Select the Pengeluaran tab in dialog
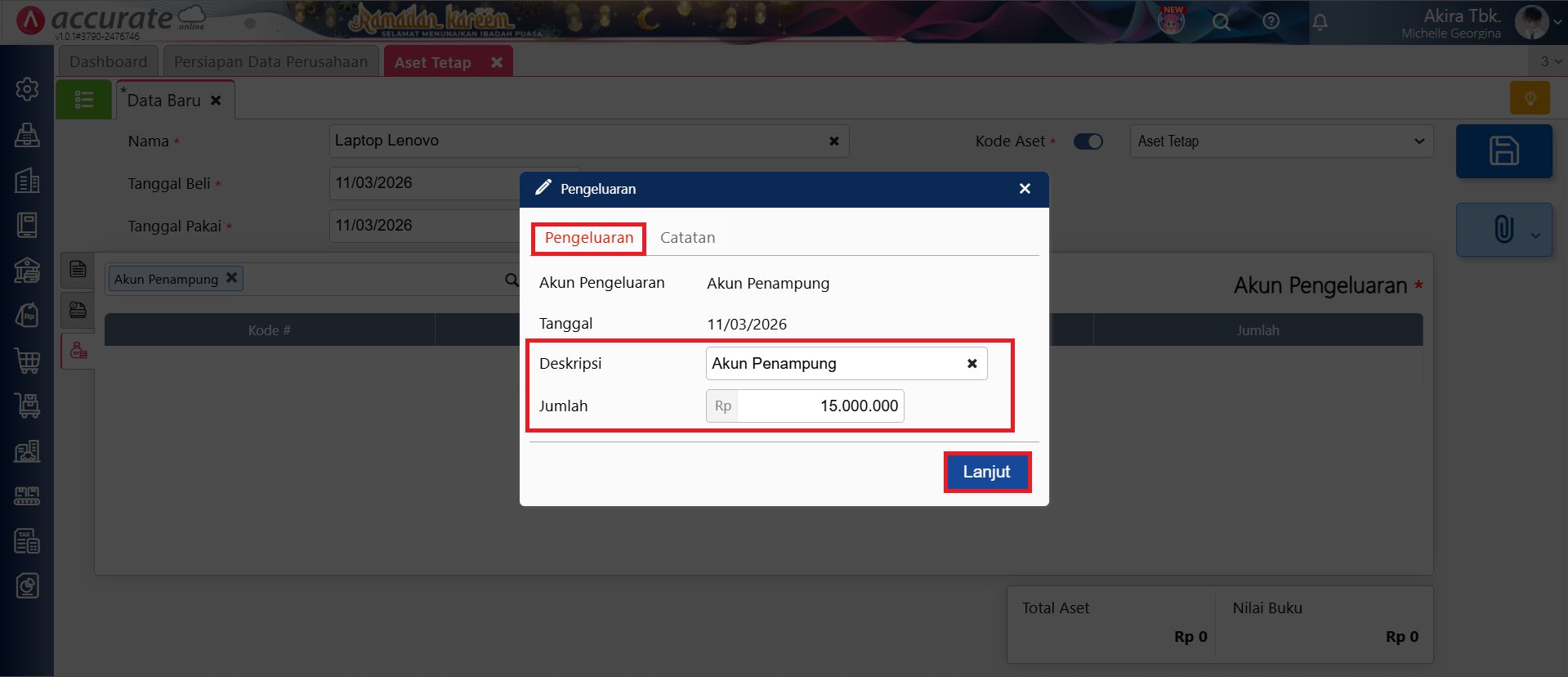Screen dimensions: 1568x677 (588, 238)
